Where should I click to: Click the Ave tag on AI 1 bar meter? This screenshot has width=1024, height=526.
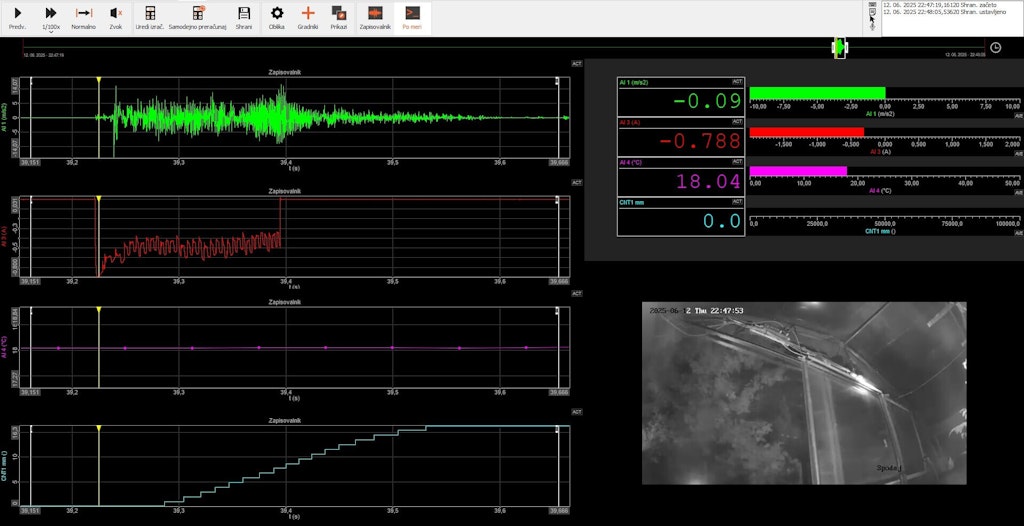(1017, 114)
